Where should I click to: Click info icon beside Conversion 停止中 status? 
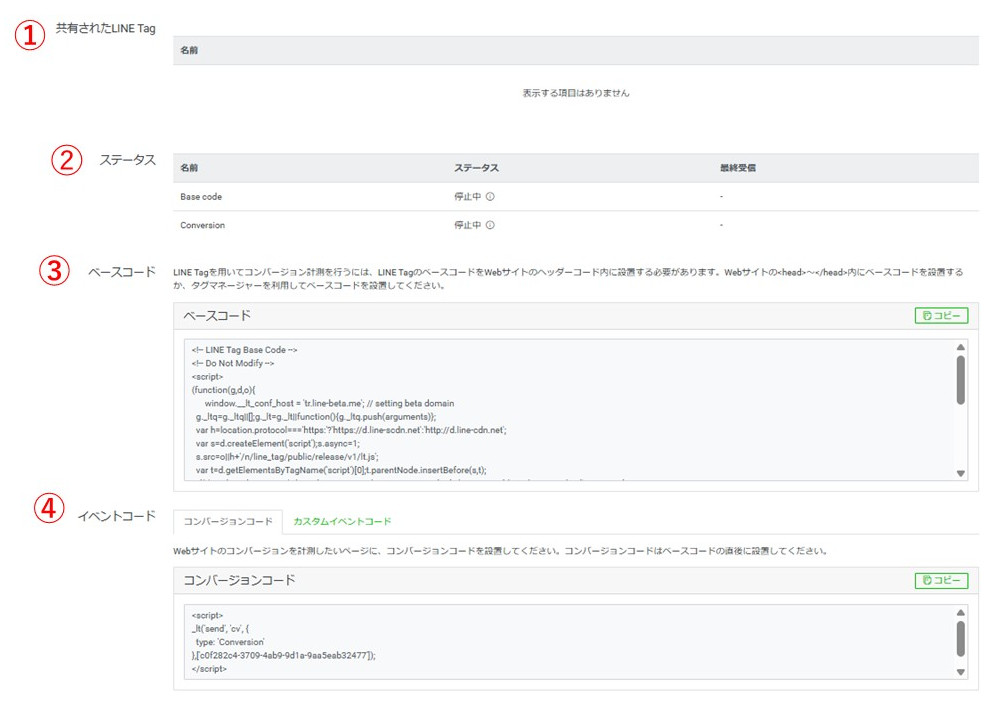(491, 225)
